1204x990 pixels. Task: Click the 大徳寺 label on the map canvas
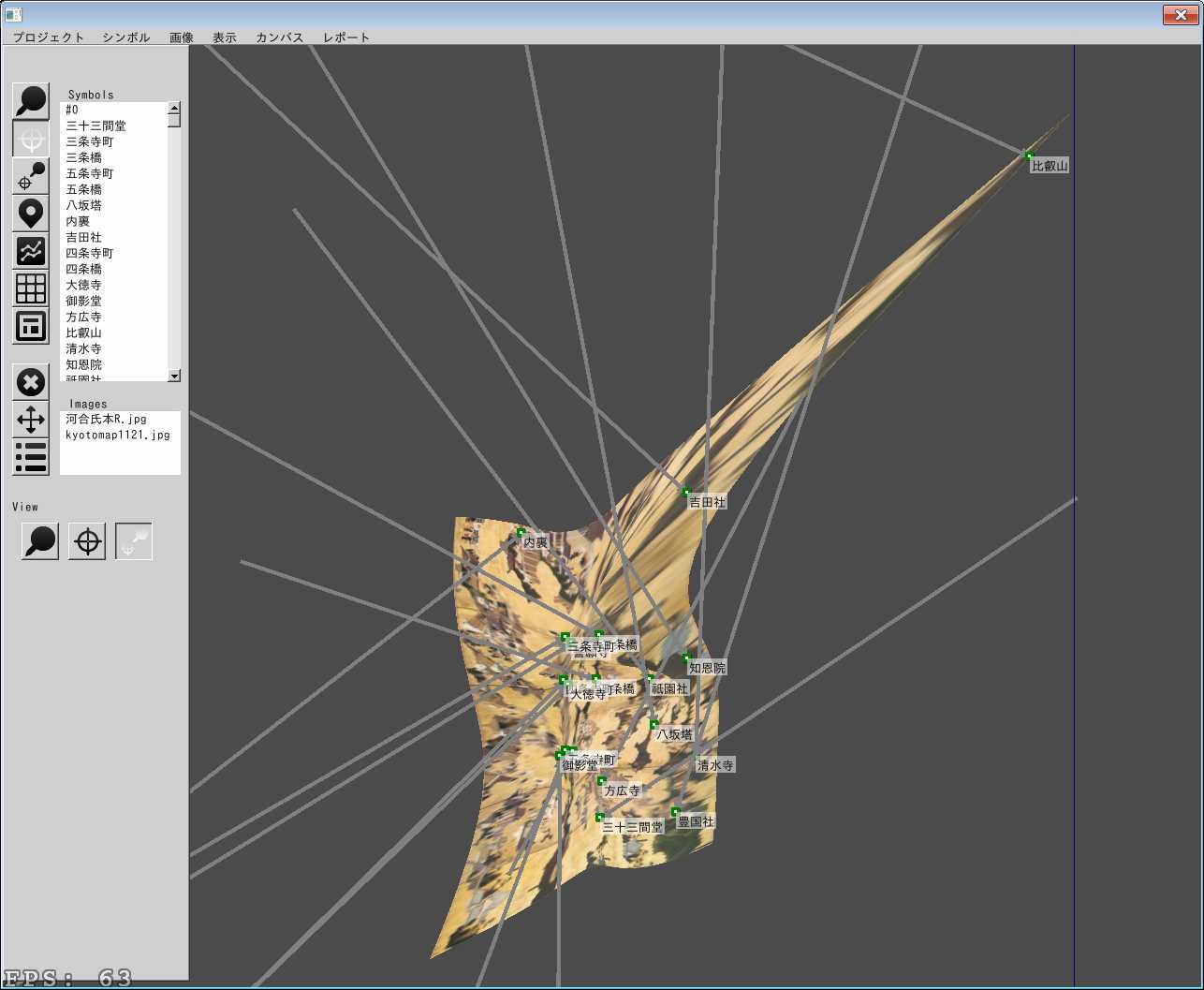pyautogui.click(x=588, y=694)
